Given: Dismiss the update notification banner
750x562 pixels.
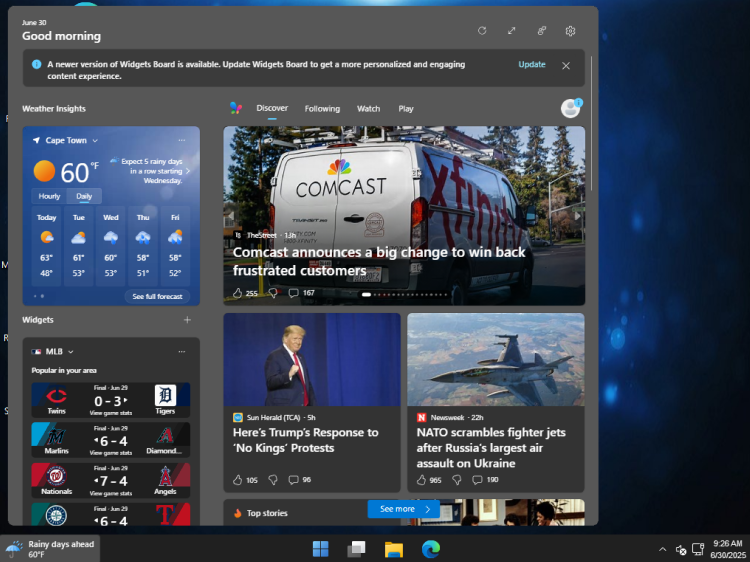Looking at the screenshot, I should [566, 66].
